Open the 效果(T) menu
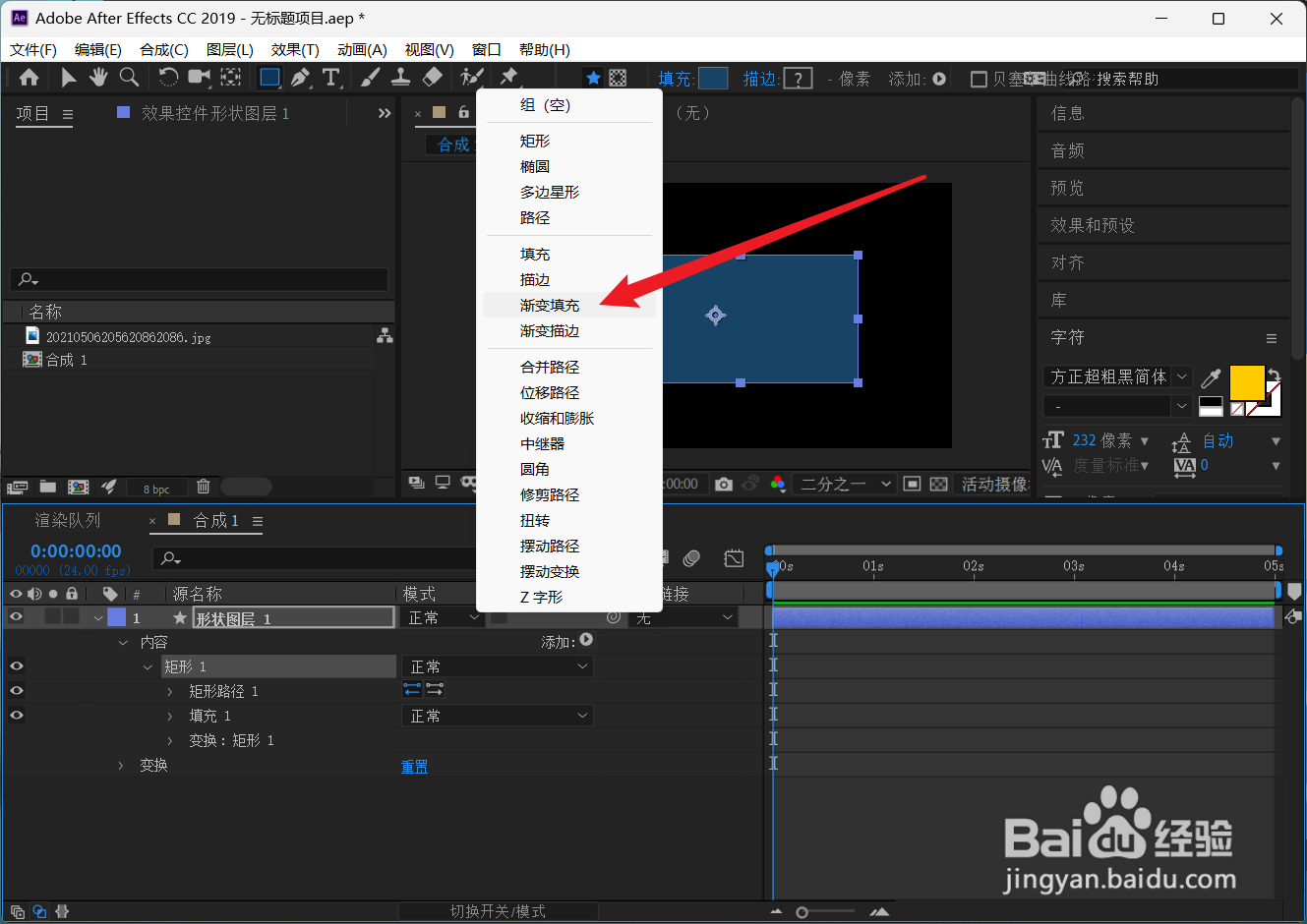This screenshot has width=1307, height=924. [295, 49]
